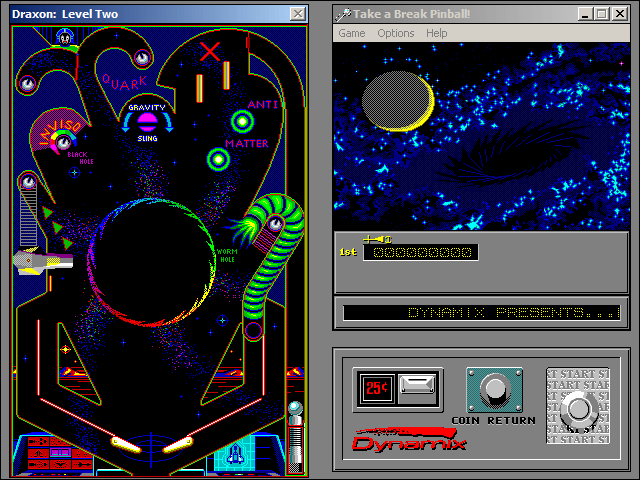The width and height of the screenshot is (640, 480).
Task: Open the Game menu
Action: click(351, 33)
